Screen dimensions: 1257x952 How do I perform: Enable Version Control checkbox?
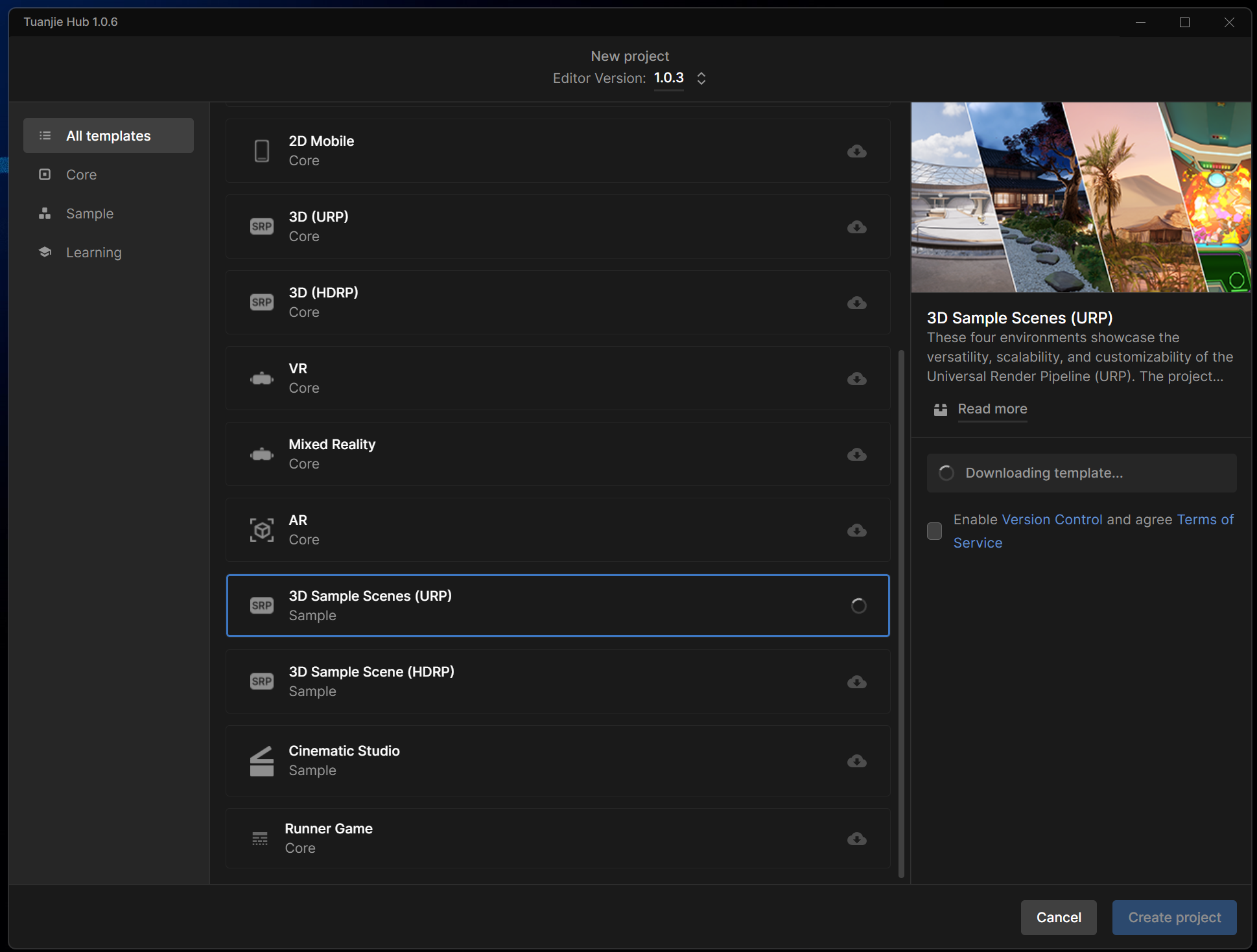click(934, 531)
